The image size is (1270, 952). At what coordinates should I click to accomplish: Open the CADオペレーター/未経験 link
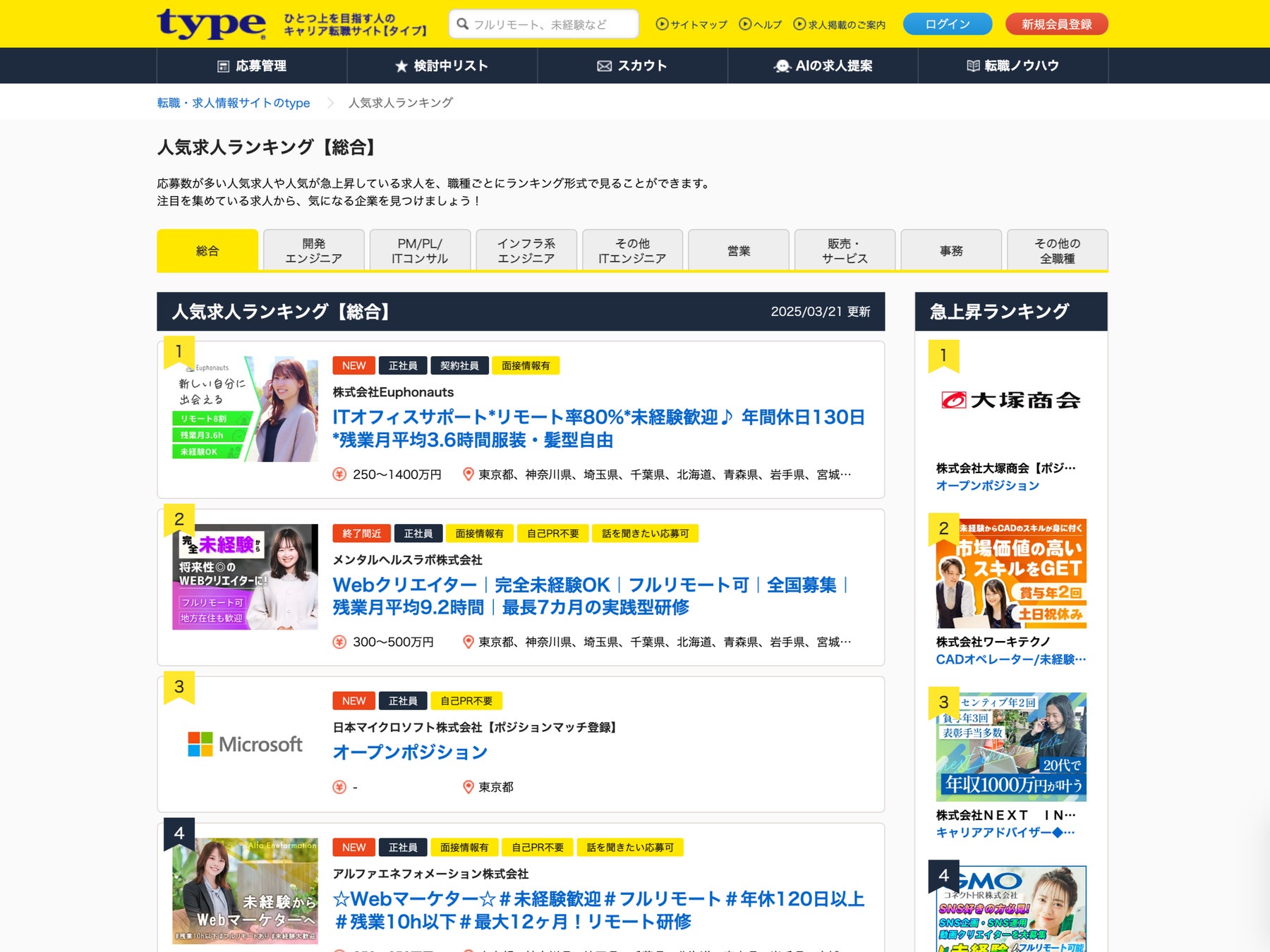click(1010, 659)
